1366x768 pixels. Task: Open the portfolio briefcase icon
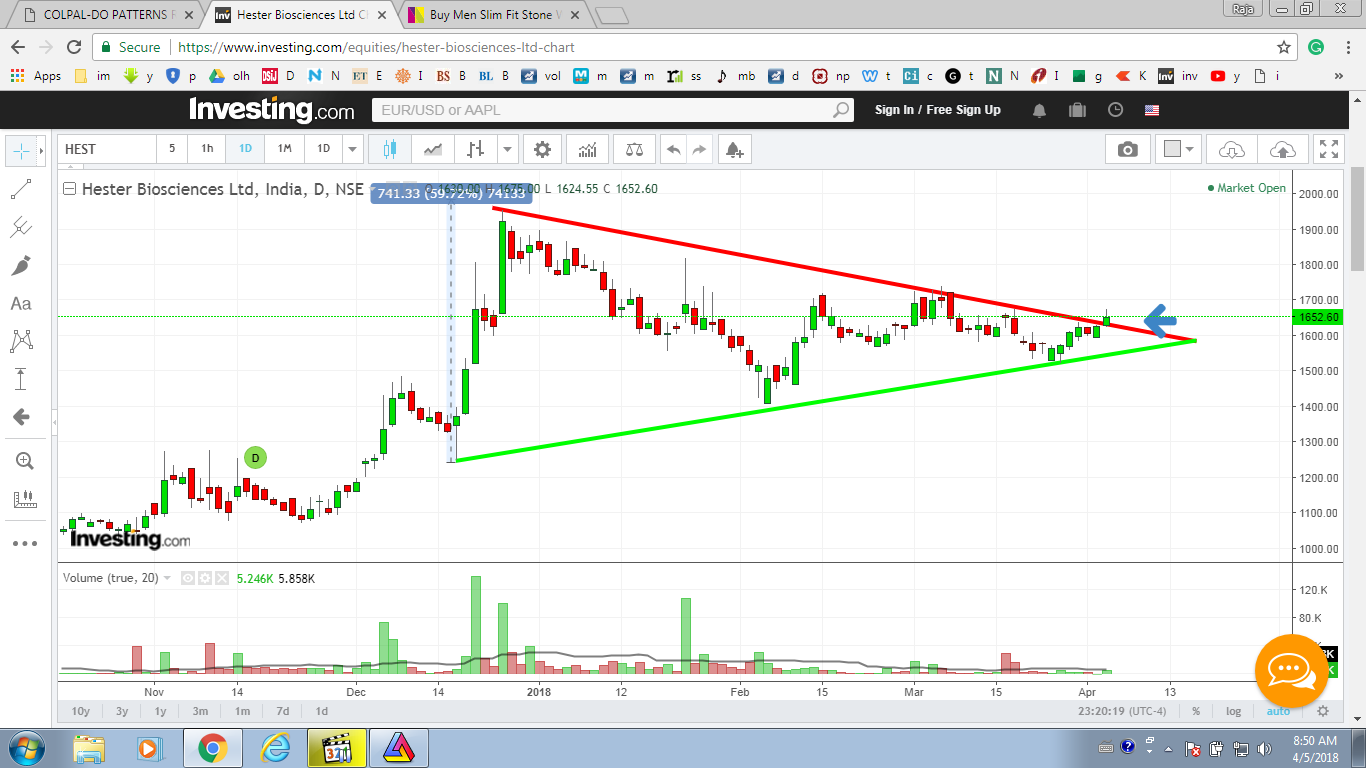[x=1077, y=110]
